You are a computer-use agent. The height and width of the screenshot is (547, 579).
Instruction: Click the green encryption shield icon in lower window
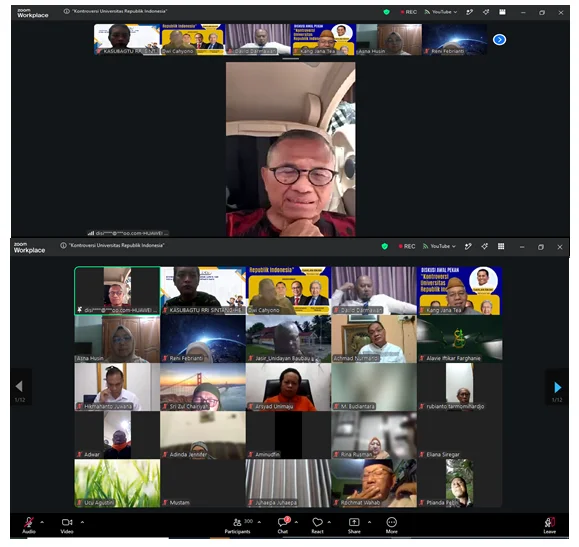pyautogui.click(x=384, y=246)
